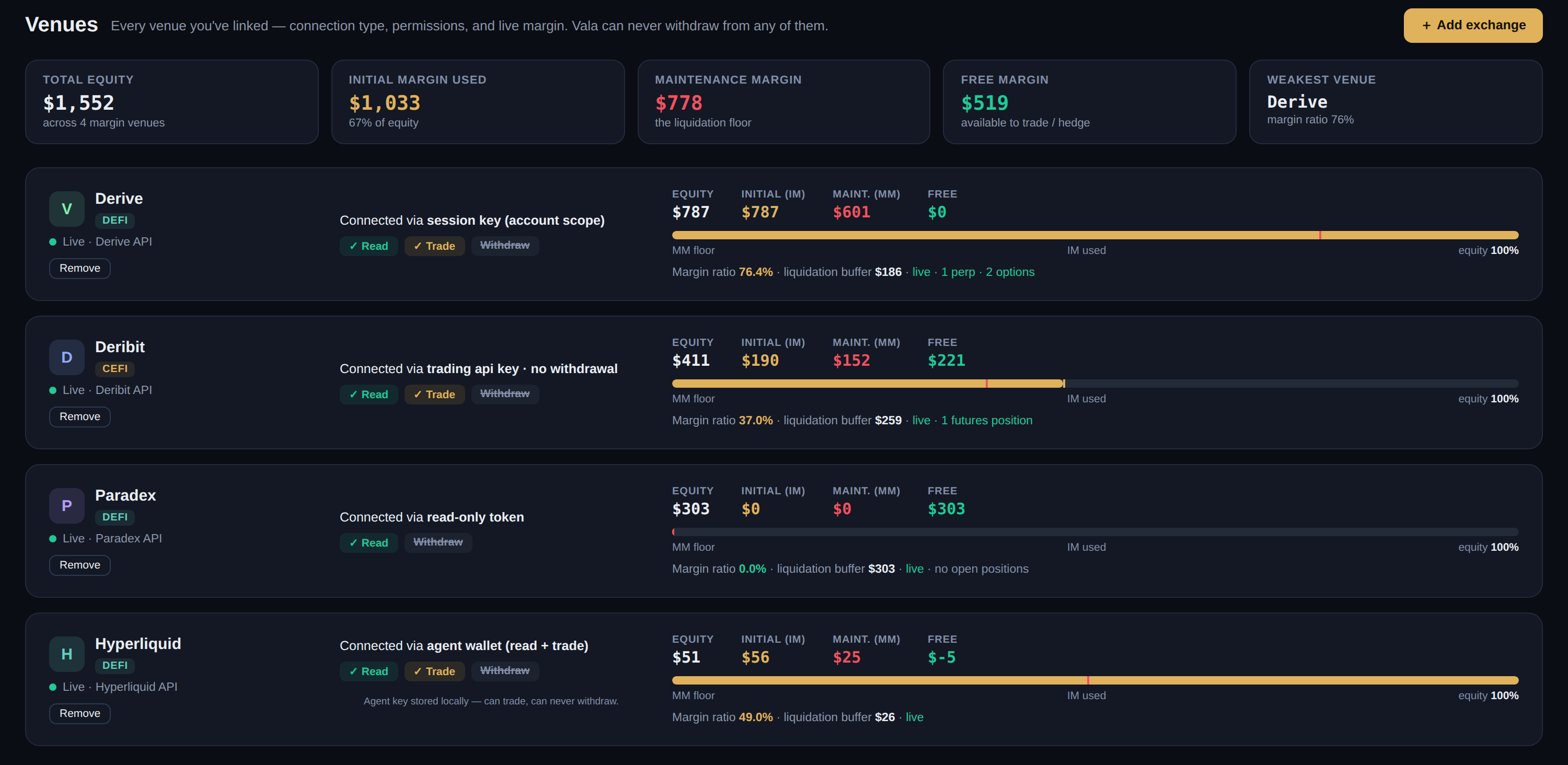This screenshot has width=1568, height=765.
Task: Click Deribit's struck-through Withdraw chip
Action: click(x=504, y=395)
